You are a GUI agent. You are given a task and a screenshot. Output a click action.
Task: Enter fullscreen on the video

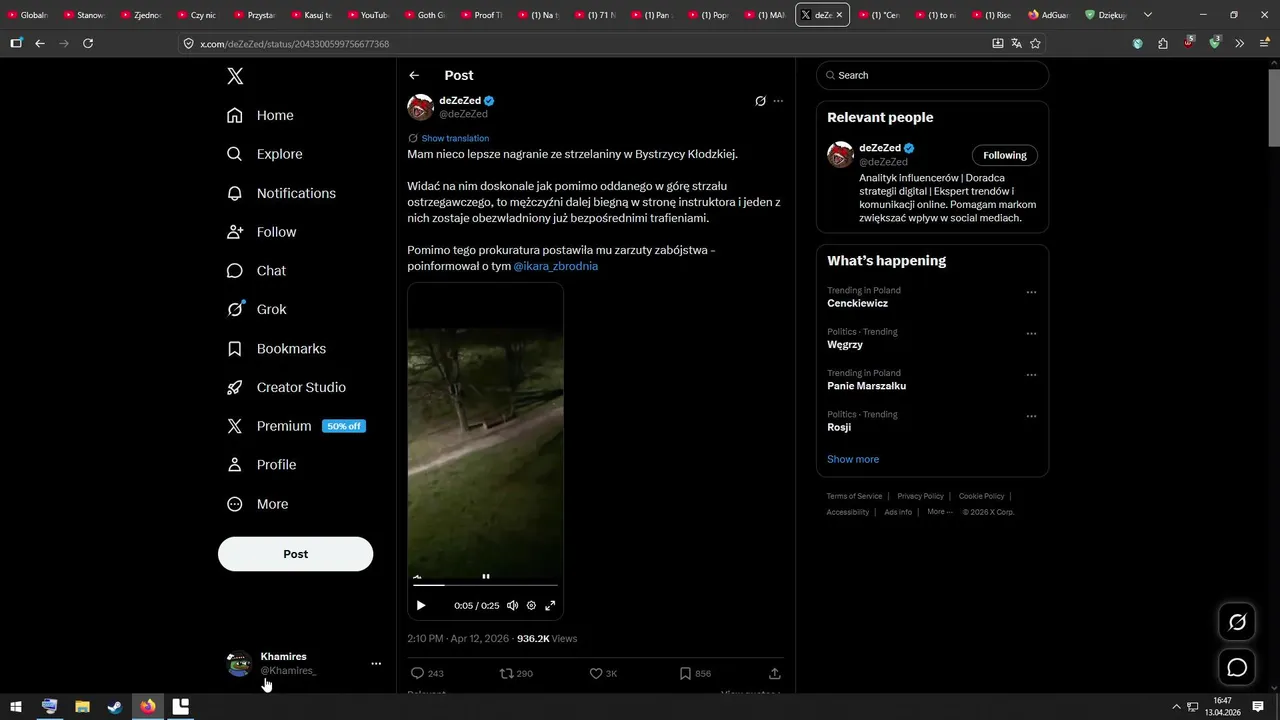pos(550,605)
